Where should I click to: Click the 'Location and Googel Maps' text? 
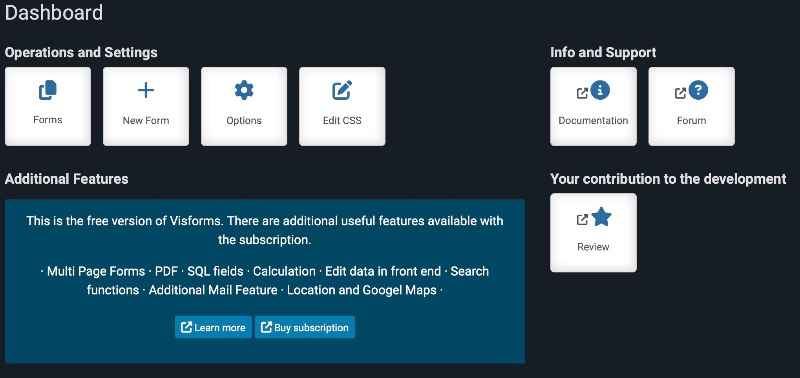[x=362, y=290]
